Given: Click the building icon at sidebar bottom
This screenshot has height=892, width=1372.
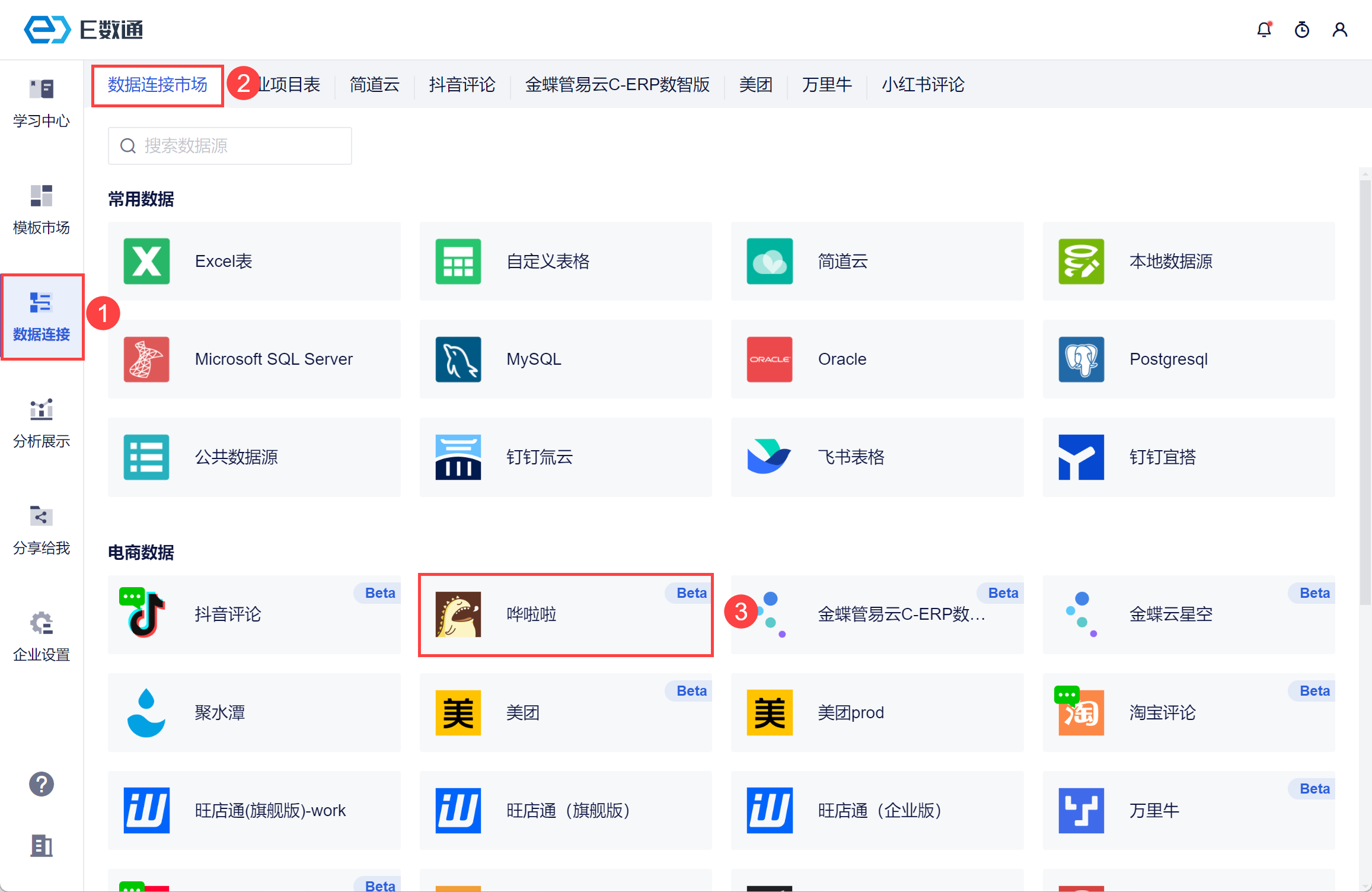Looking at the screenshot, I should [x=42, y=845].
